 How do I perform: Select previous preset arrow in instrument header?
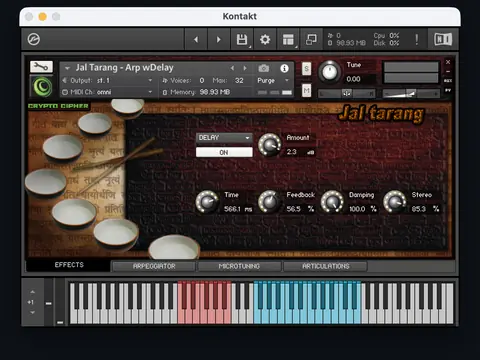232,68
